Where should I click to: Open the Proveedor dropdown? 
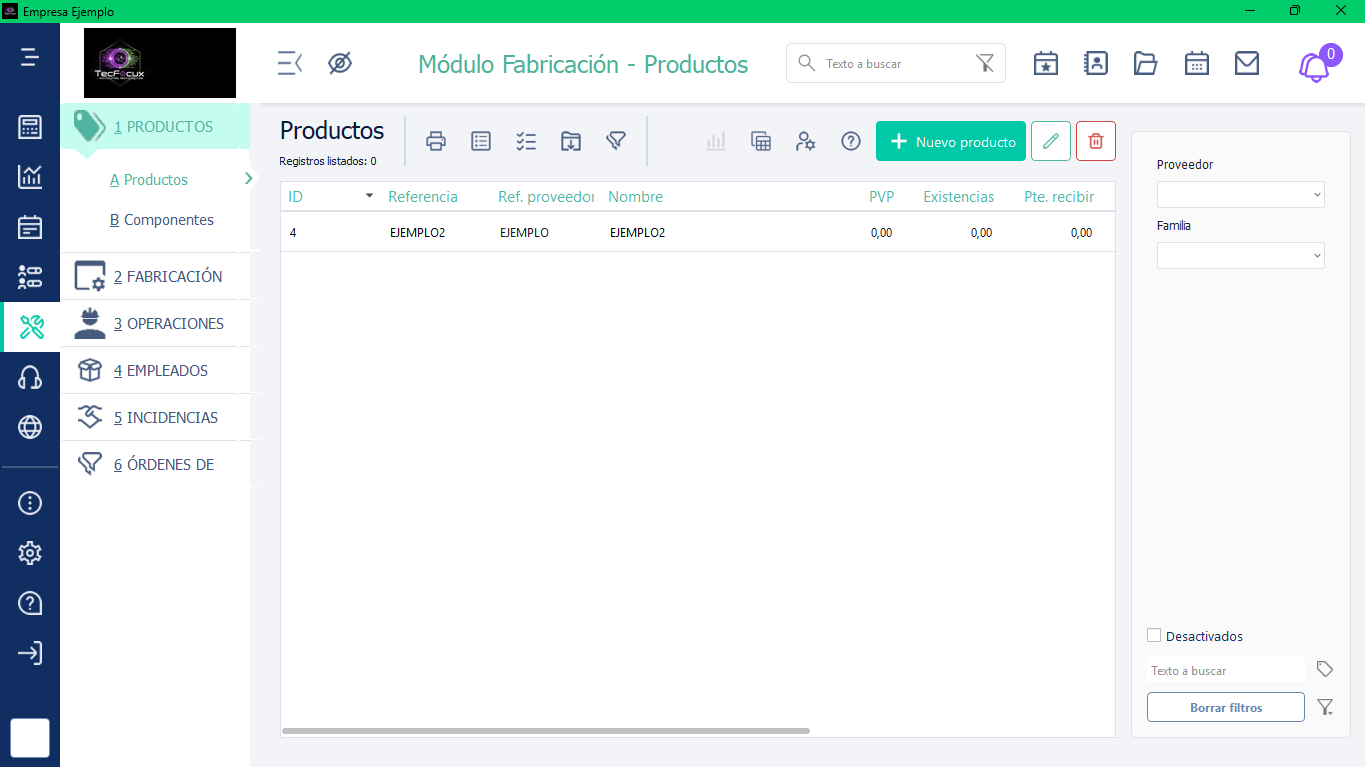tap(1240, 194)
